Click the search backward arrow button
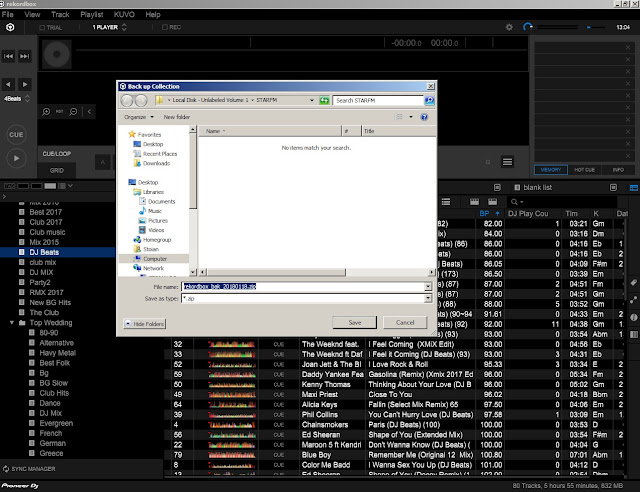The image size is (640, 492). 9,85
